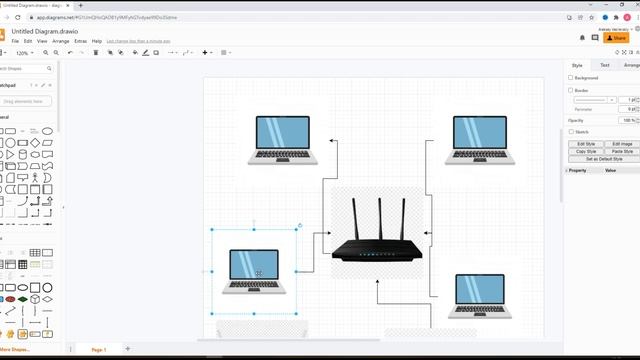This screenshot has width=640, height=360.
Task: Open the connection arrow style dropdown
Action: [173, 53]
